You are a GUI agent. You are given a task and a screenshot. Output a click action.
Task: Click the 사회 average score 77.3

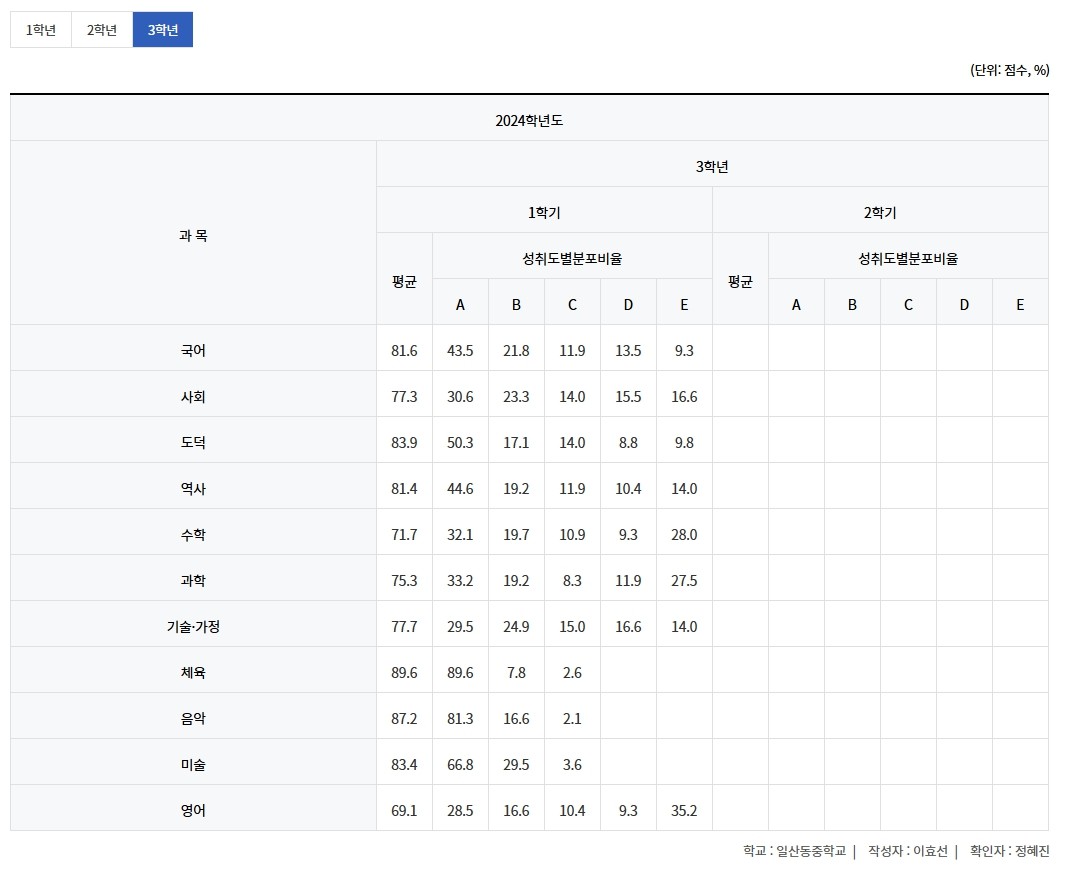click(x=404, y=397)
